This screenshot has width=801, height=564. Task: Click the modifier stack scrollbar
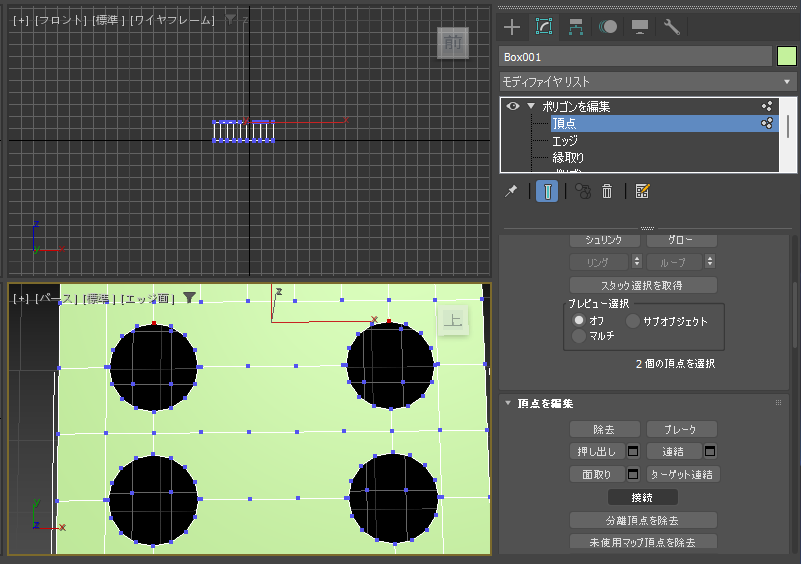[x=788, y=126]
